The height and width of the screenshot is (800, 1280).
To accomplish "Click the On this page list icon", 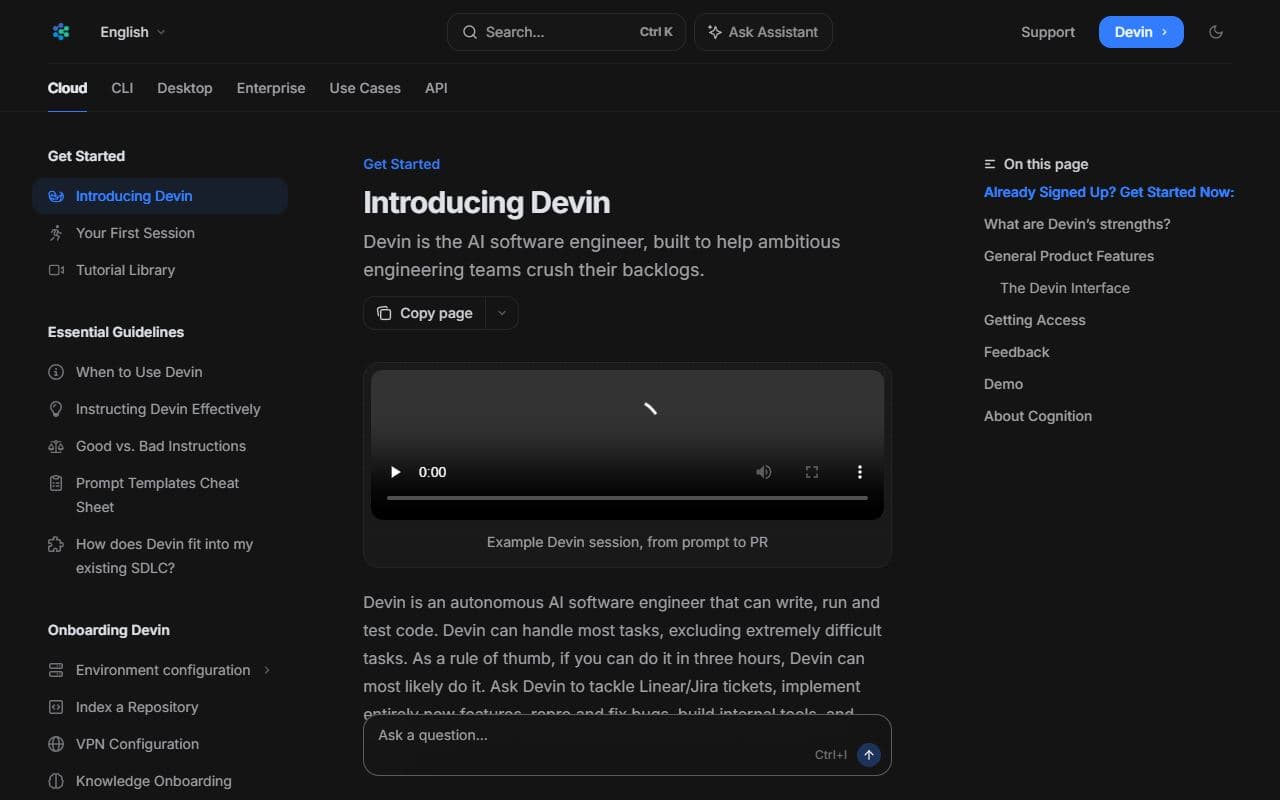I will [x=990, y=164].
